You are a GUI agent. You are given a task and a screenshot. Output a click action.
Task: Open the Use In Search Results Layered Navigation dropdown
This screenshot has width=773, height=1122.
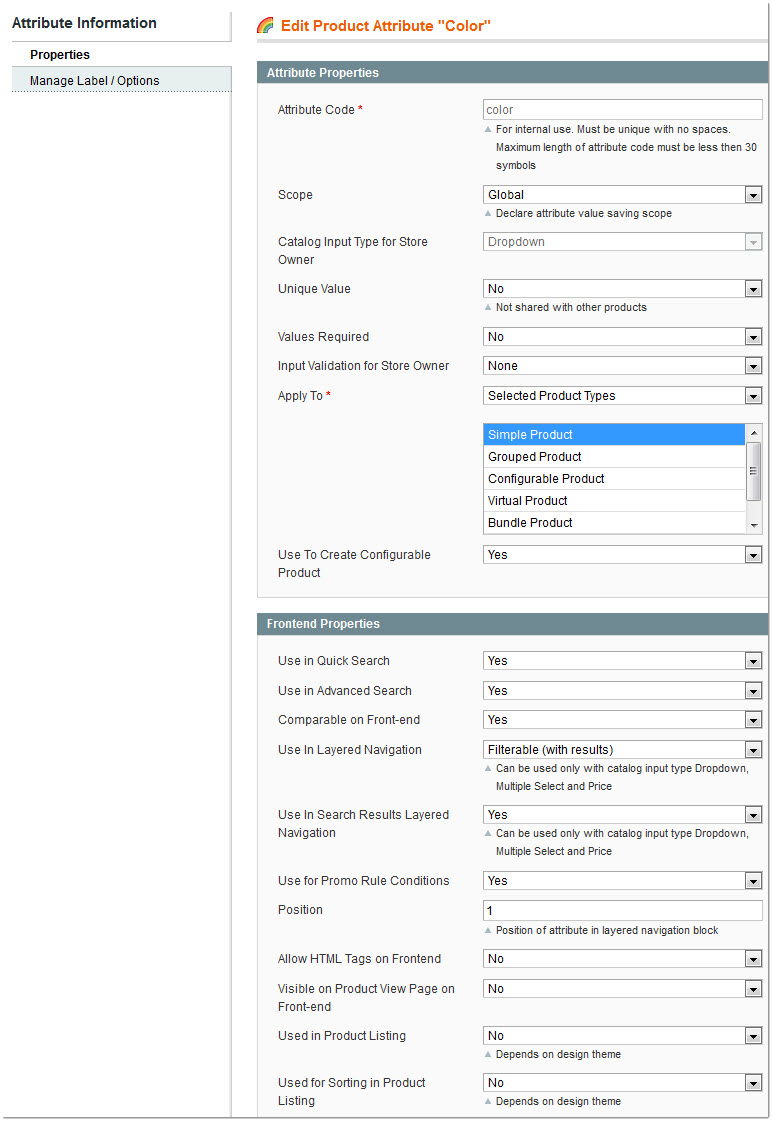(622, 814)
